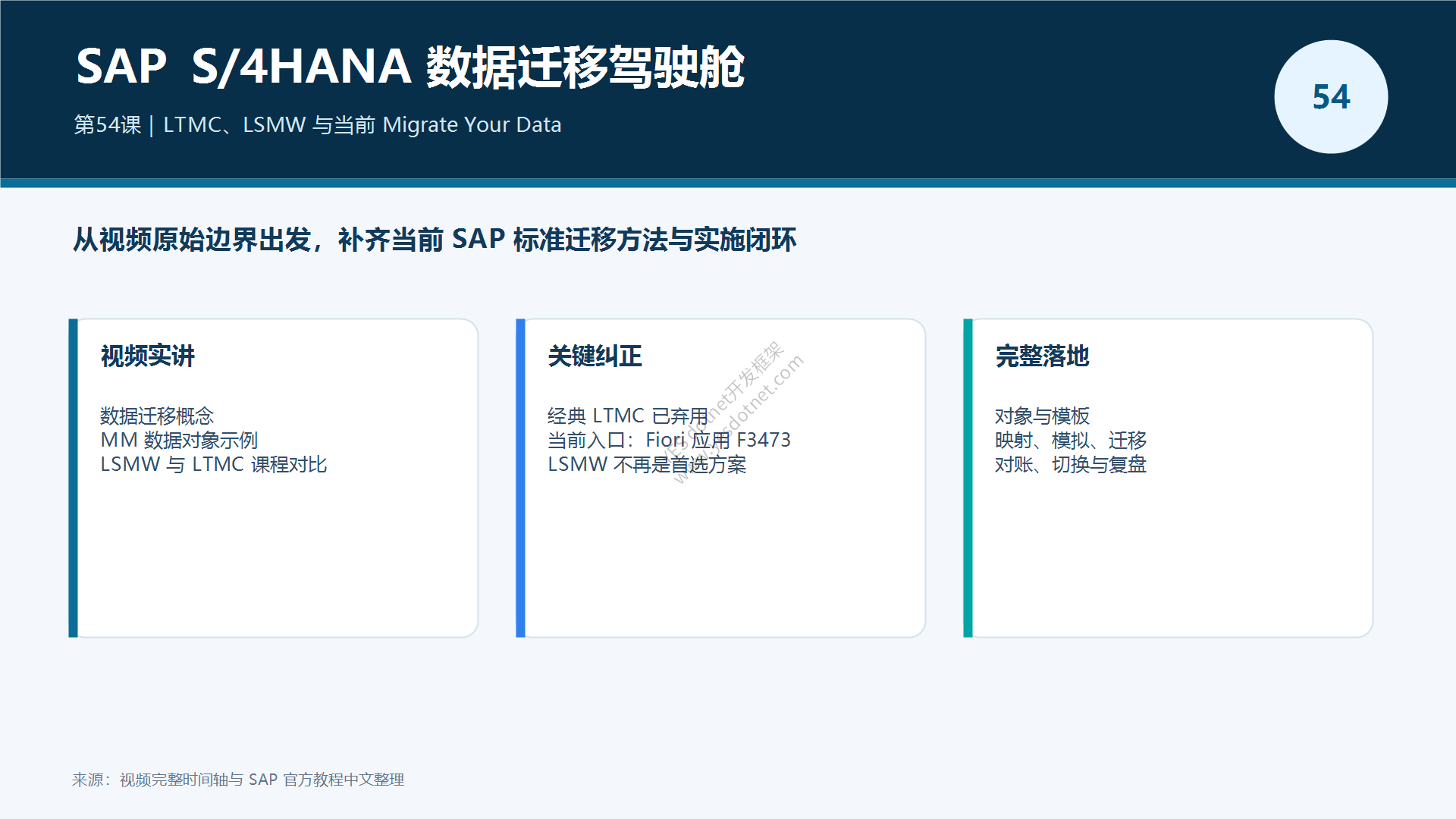Click the line 对账、切换与复盘
1456x819 pixels.
(1071, 464)
